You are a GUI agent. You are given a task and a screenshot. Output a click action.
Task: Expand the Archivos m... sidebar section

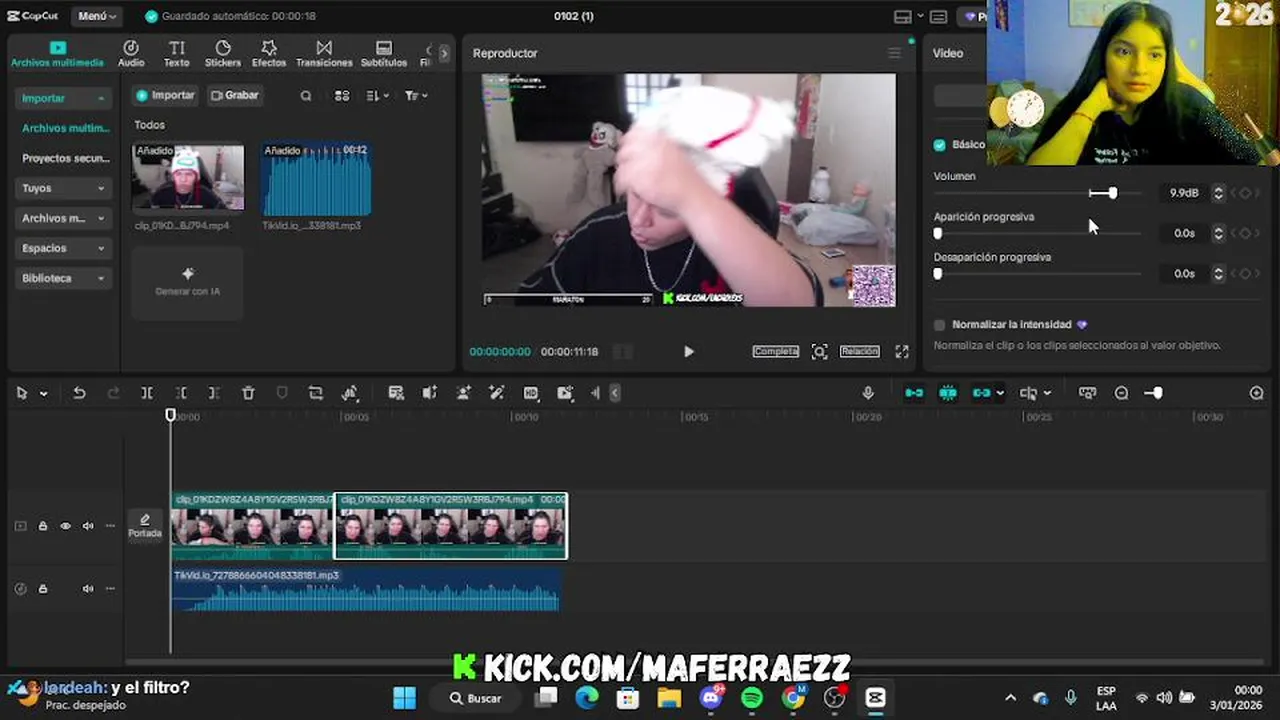tap(61, 218)
